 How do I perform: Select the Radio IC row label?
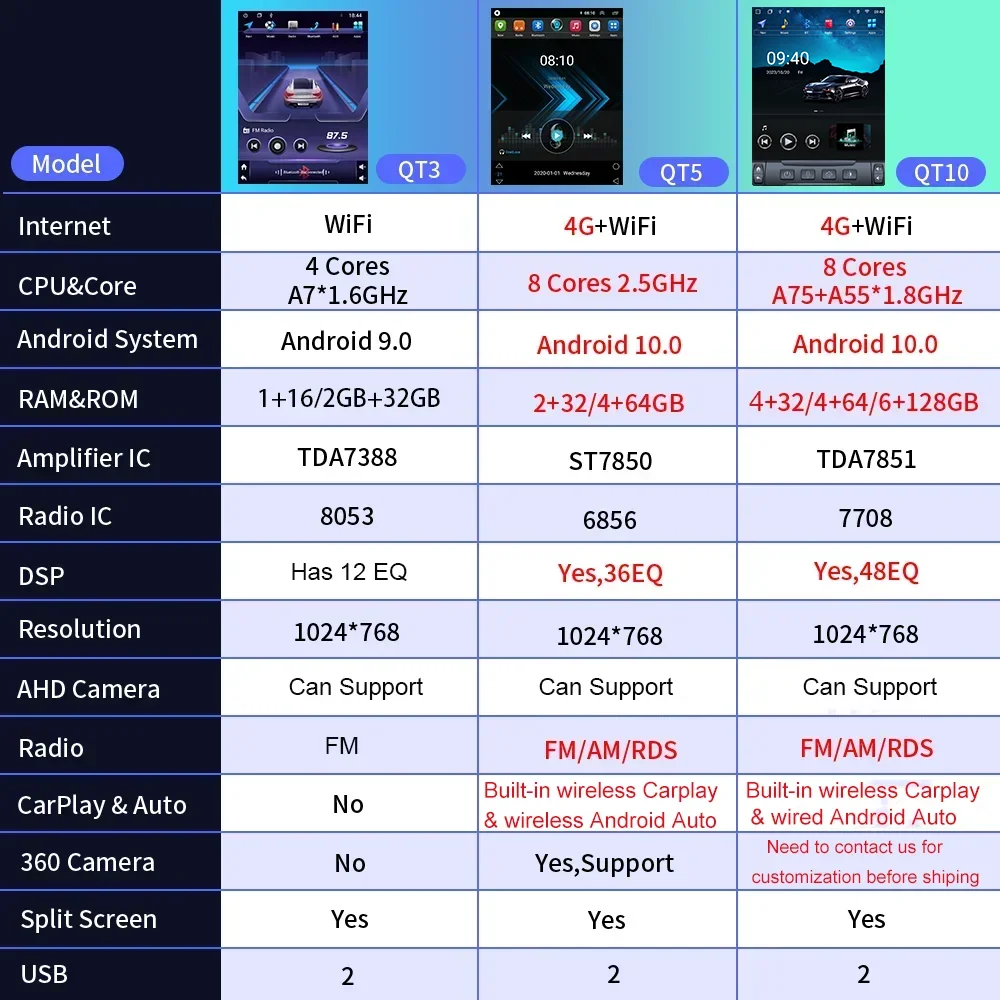click(65, 516)
